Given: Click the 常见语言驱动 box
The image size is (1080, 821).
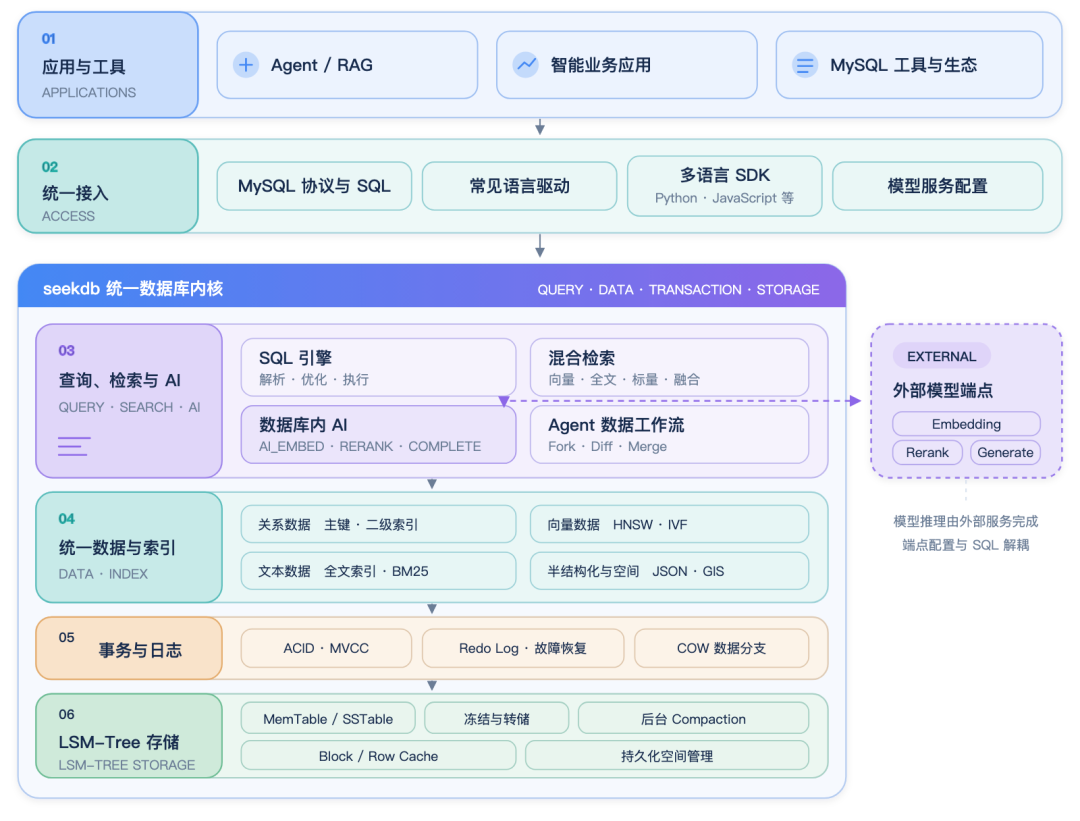Looking at the screenshot, I should pos(519,186).
